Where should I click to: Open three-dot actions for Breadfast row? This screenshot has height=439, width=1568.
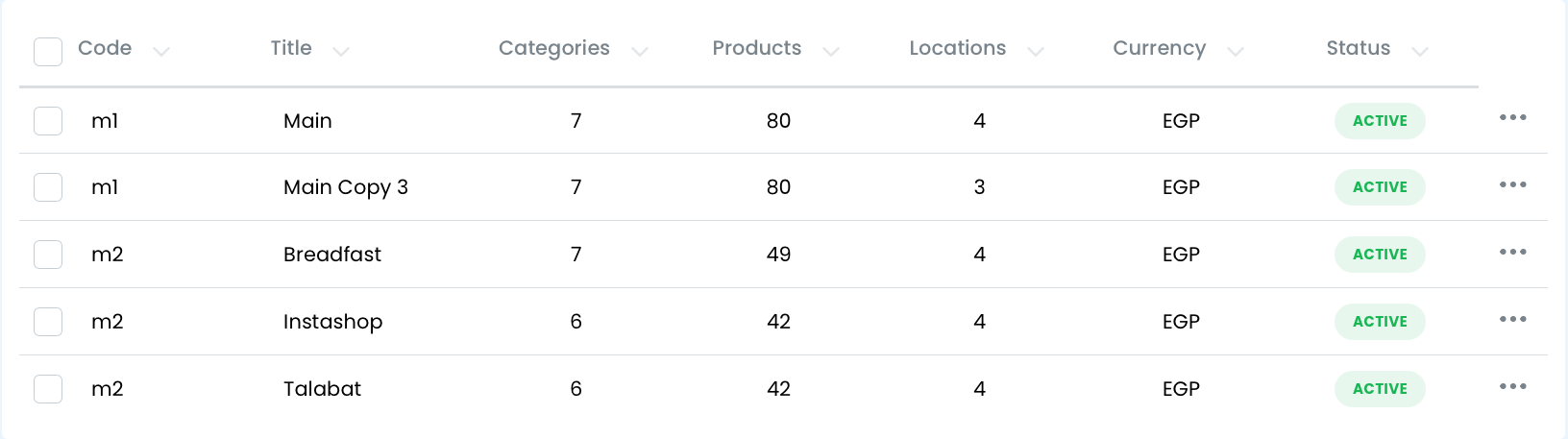pos(1512,252)
